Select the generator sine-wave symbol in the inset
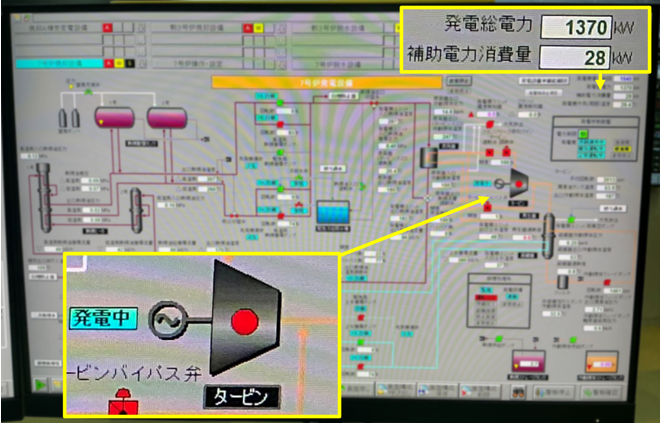This screenshot has height=423, width=660. point(166,321)
